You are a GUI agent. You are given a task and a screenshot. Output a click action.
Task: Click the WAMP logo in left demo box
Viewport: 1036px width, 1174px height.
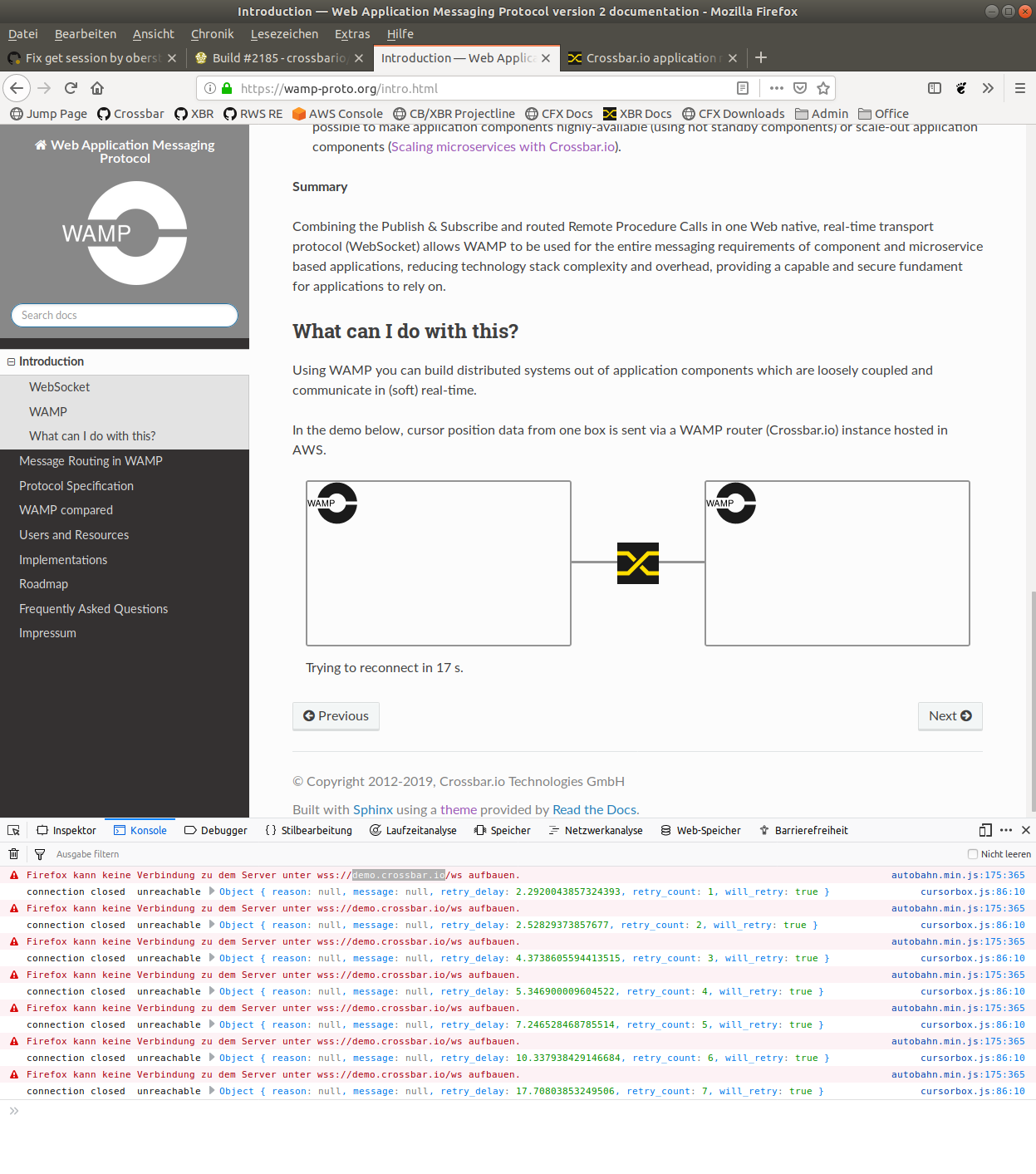click(x=333, y=503)
